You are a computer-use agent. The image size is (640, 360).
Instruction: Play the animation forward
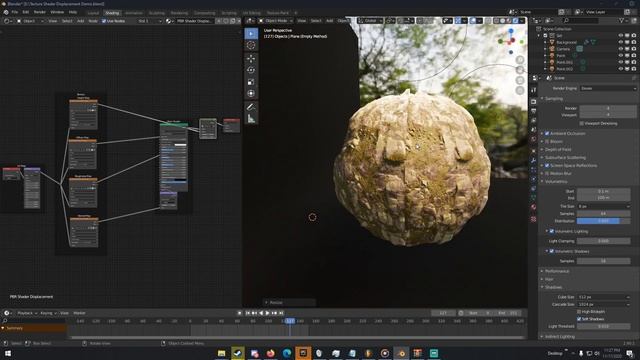(268, 313)
